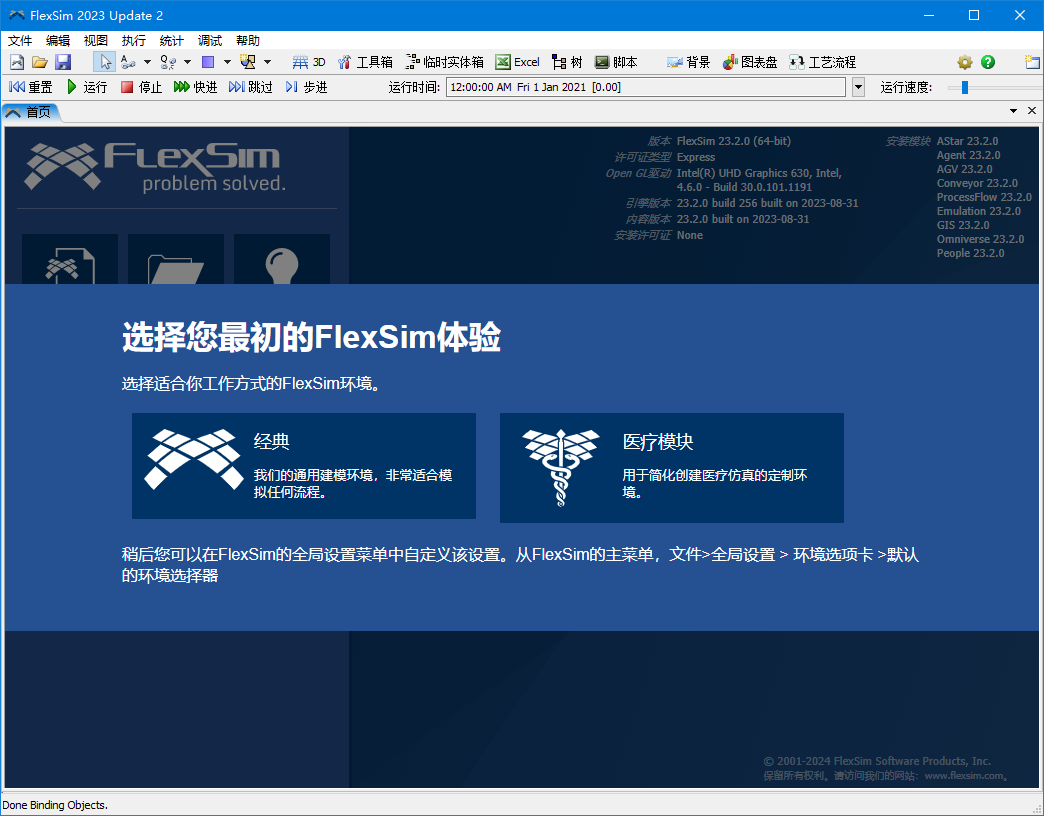The height and width of the screenshot is (816, 1044).
Task: Expand the disconnect objects mode dropdown arrow
Action: coord(187,63)
